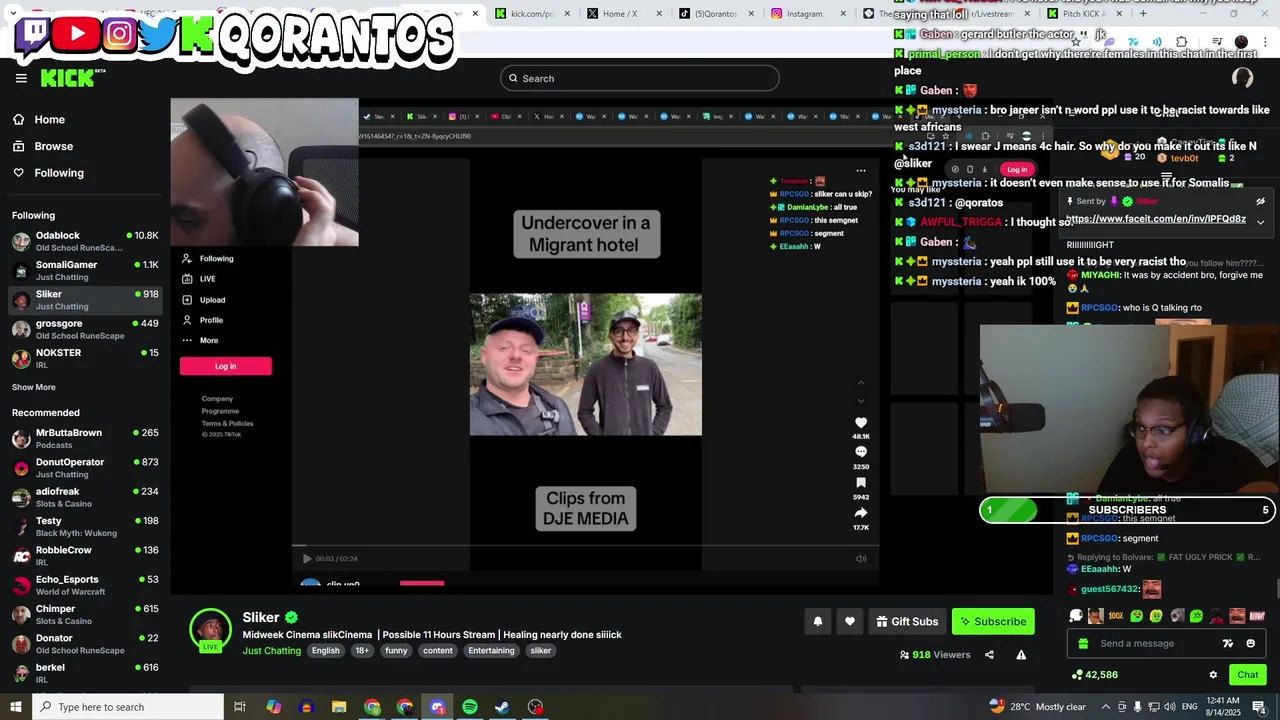Report stream with warning icon

coord(1021,655)
